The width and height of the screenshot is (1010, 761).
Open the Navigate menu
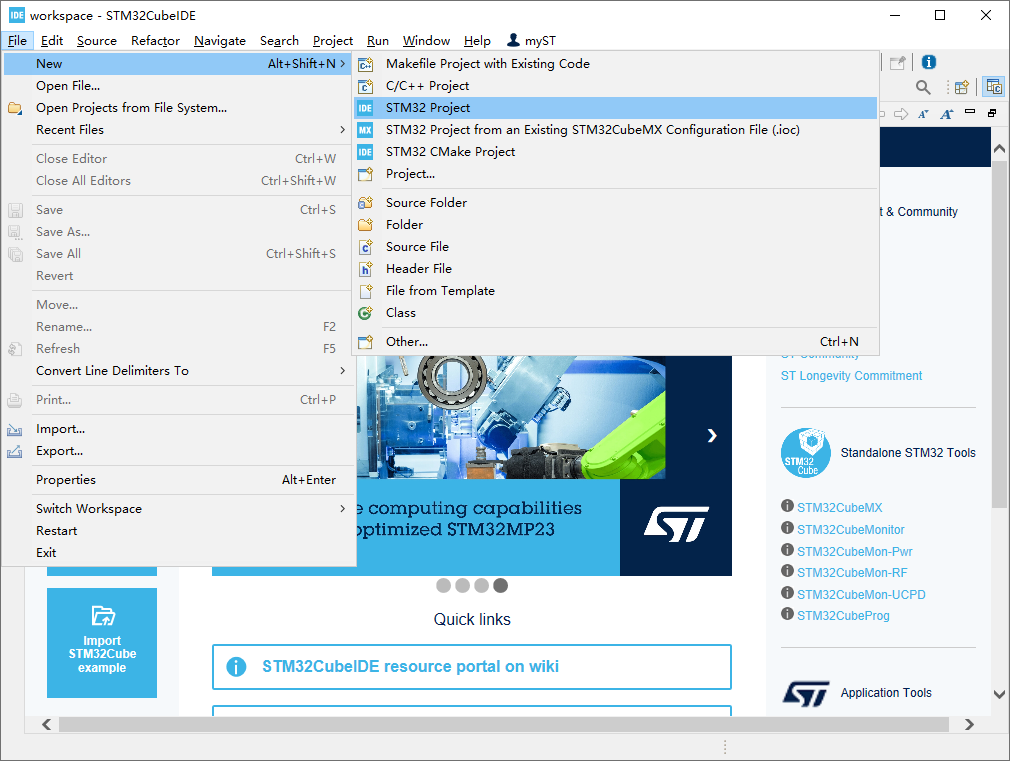tap(220, 41)
